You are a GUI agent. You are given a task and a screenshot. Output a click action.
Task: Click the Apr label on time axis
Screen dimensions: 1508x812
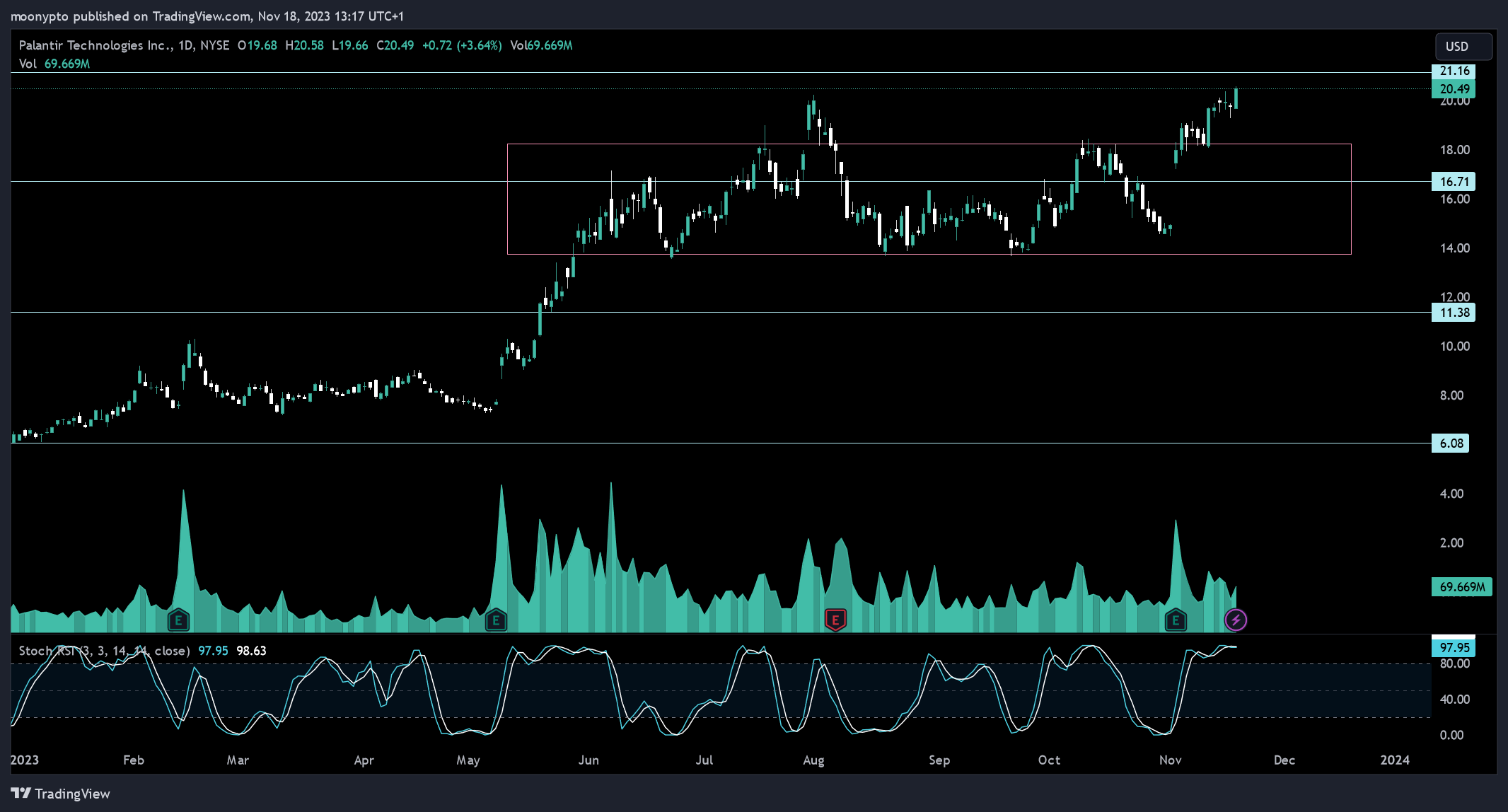364,760
